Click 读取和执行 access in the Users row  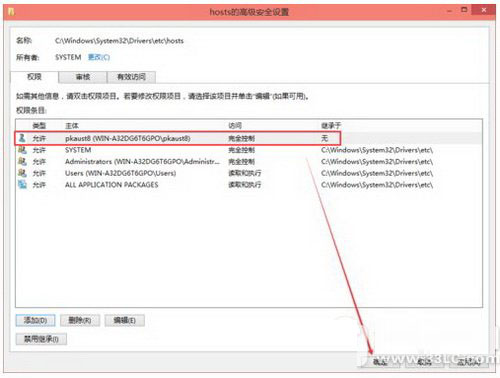point(245,173)
